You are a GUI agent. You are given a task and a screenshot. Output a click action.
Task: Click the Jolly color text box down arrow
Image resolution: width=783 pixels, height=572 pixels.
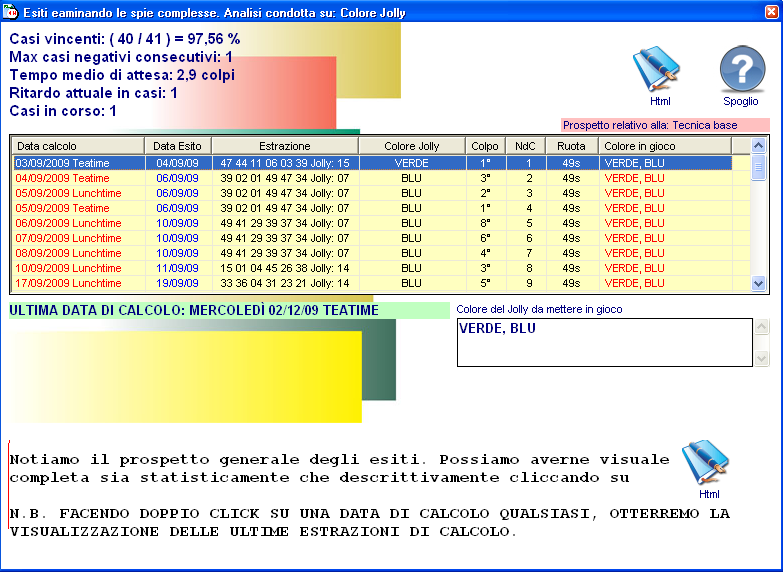[762, 358]
